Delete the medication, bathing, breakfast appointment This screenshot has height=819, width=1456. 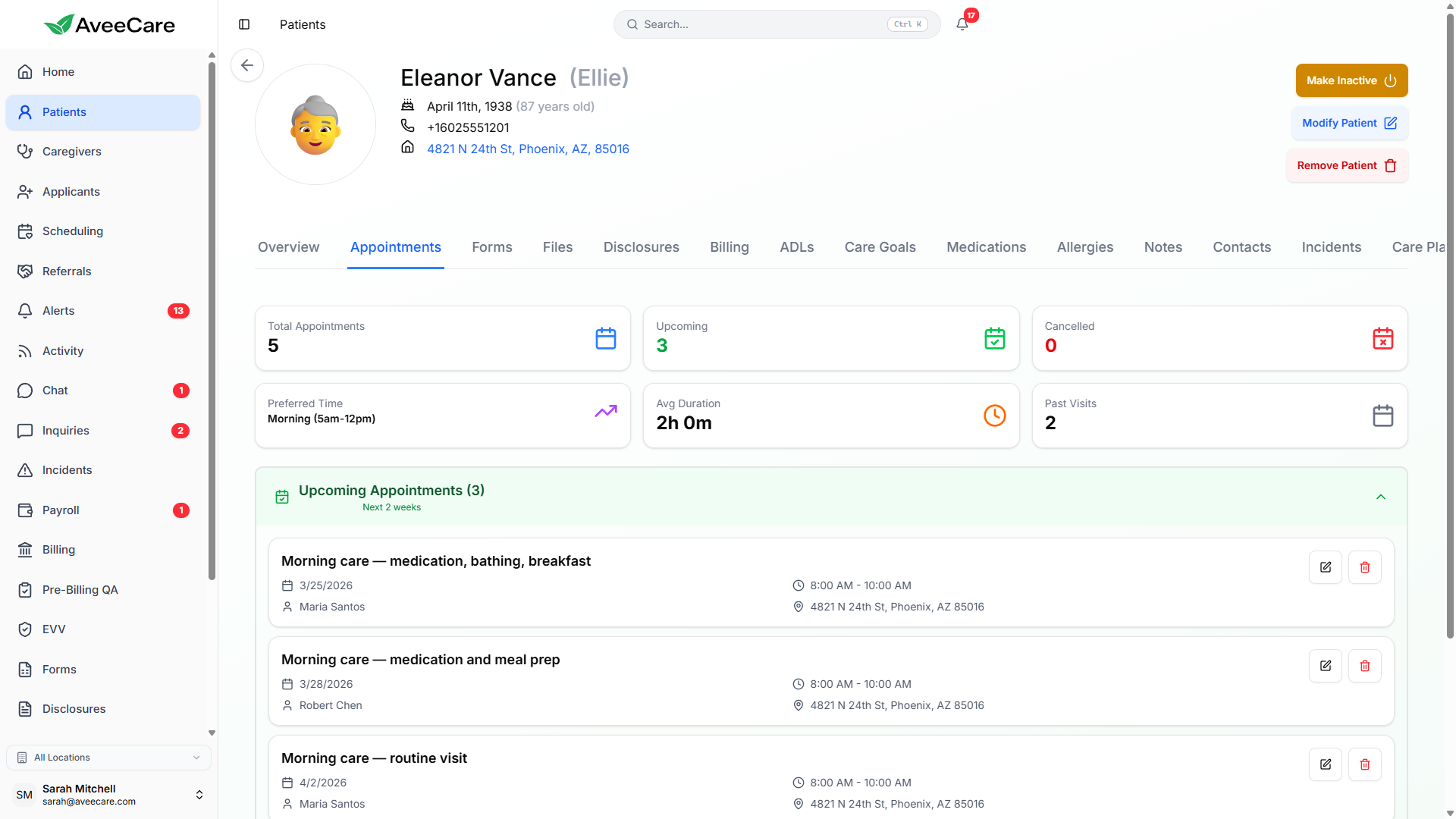coord(1364,567)
